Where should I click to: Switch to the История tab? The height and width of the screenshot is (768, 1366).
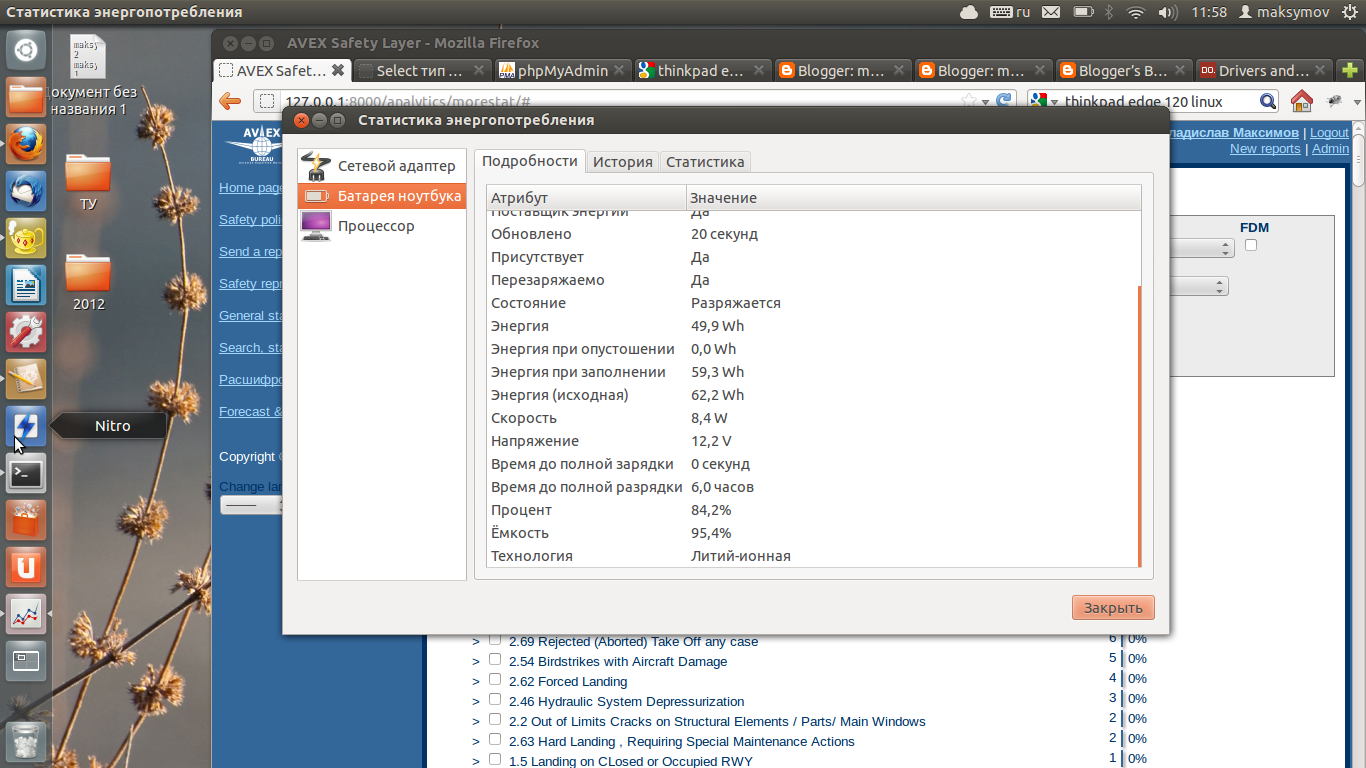coord(622,162)
